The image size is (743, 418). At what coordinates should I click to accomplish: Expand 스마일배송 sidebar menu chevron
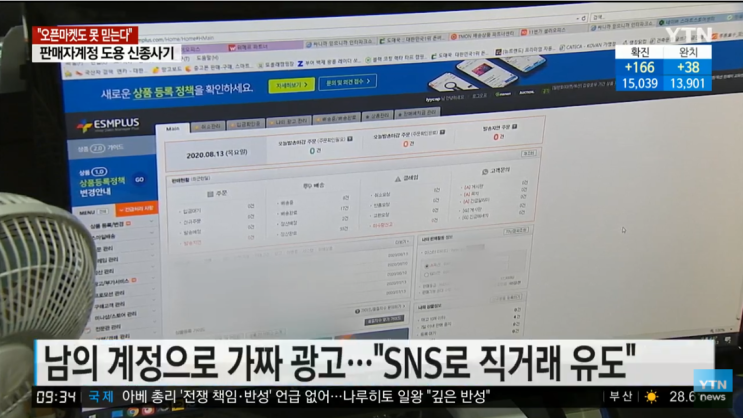pyautogui.click(x=152, y=233)
